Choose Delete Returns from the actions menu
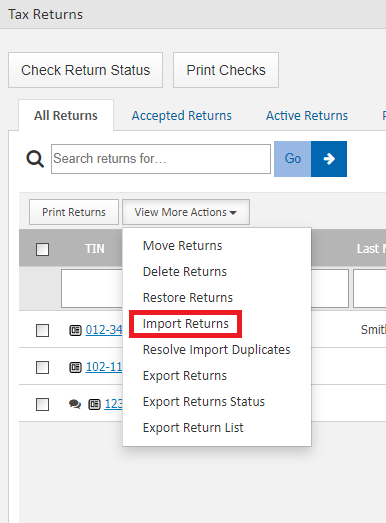The height and width of the screenshot is (523, 386). click(185, 272)
